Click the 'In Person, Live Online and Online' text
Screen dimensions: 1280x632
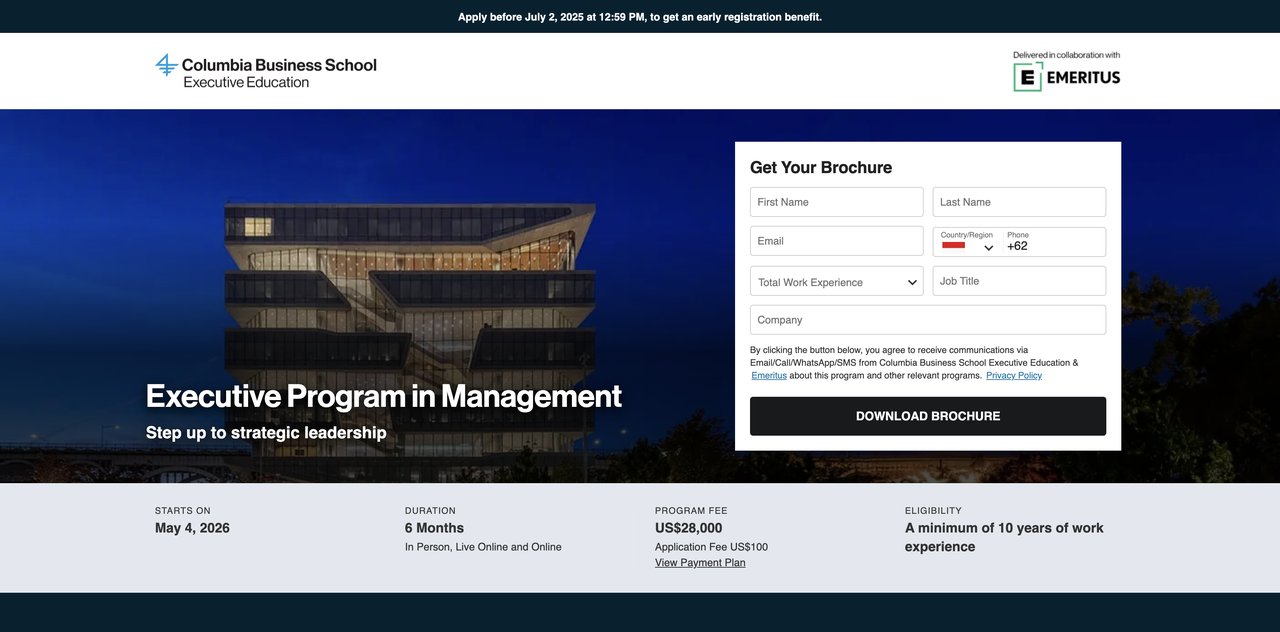[x=483, y=547]
